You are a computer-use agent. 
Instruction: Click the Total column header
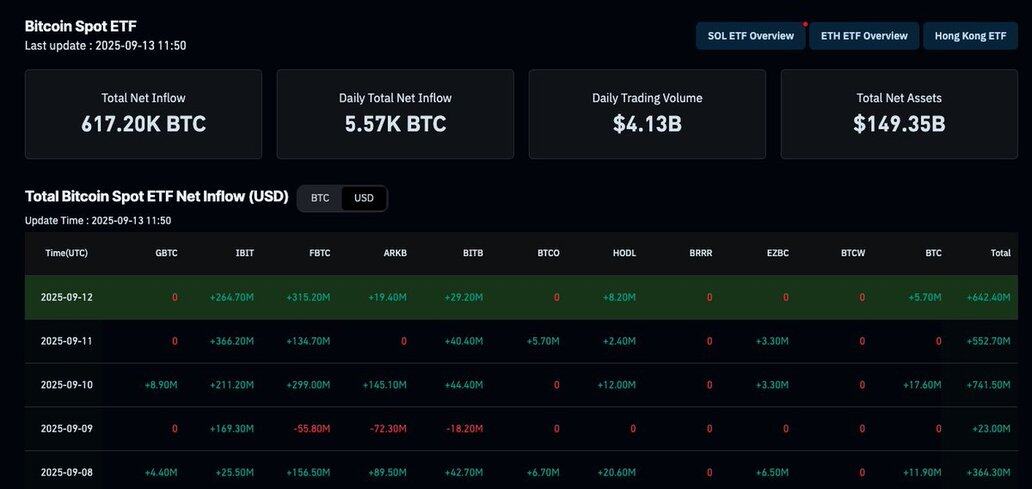click(1000, 253)
